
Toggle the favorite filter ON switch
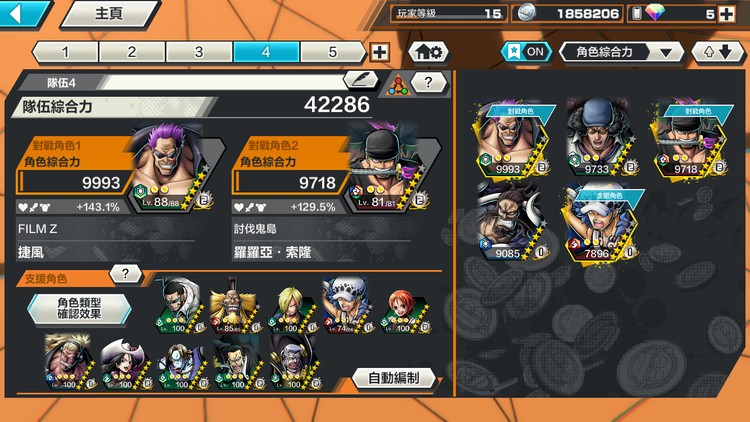point(526,52)
